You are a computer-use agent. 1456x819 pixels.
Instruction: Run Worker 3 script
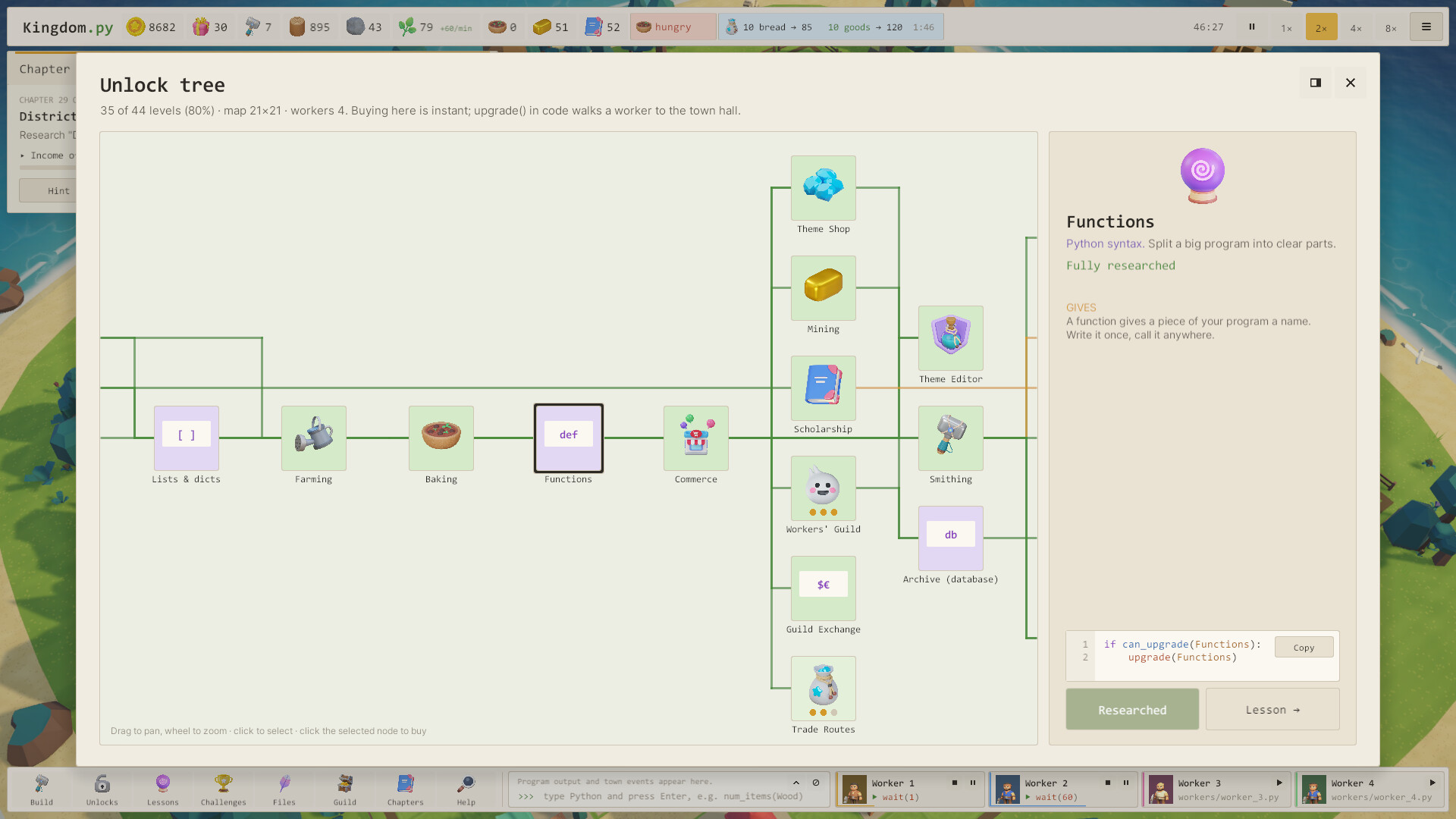point(1279,783)
